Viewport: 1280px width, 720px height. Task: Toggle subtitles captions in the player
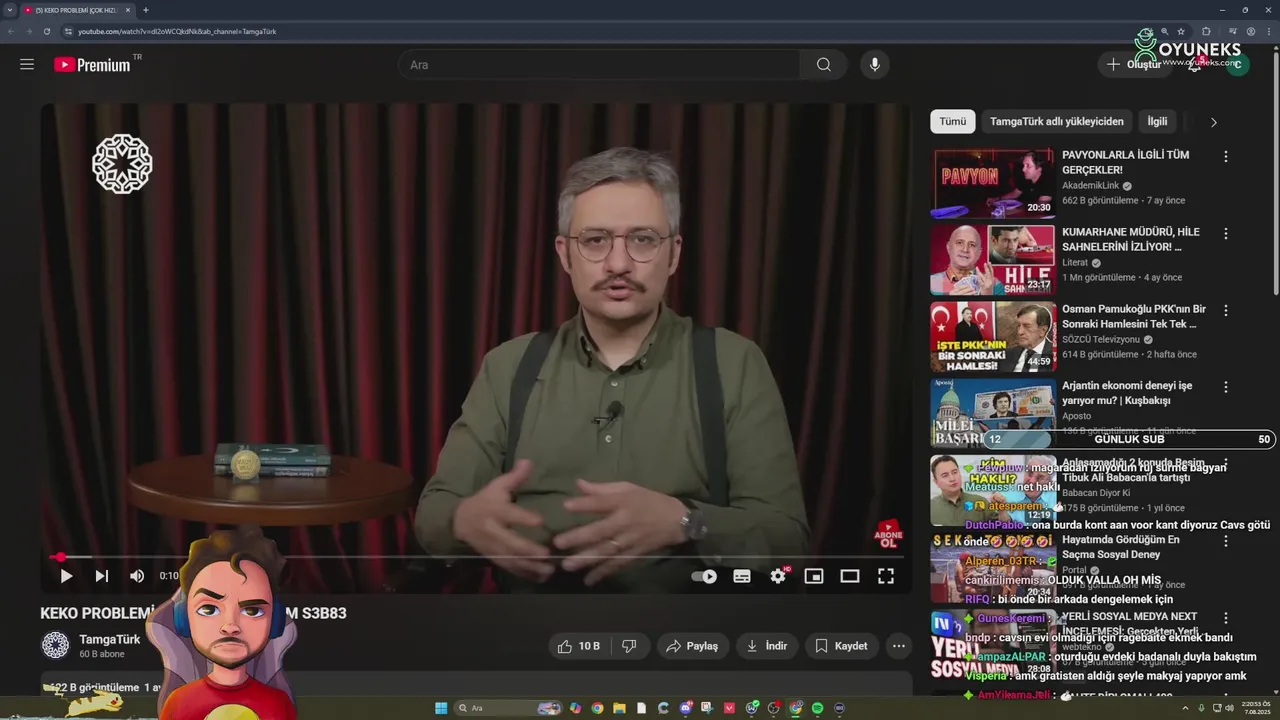click(742, 576)
